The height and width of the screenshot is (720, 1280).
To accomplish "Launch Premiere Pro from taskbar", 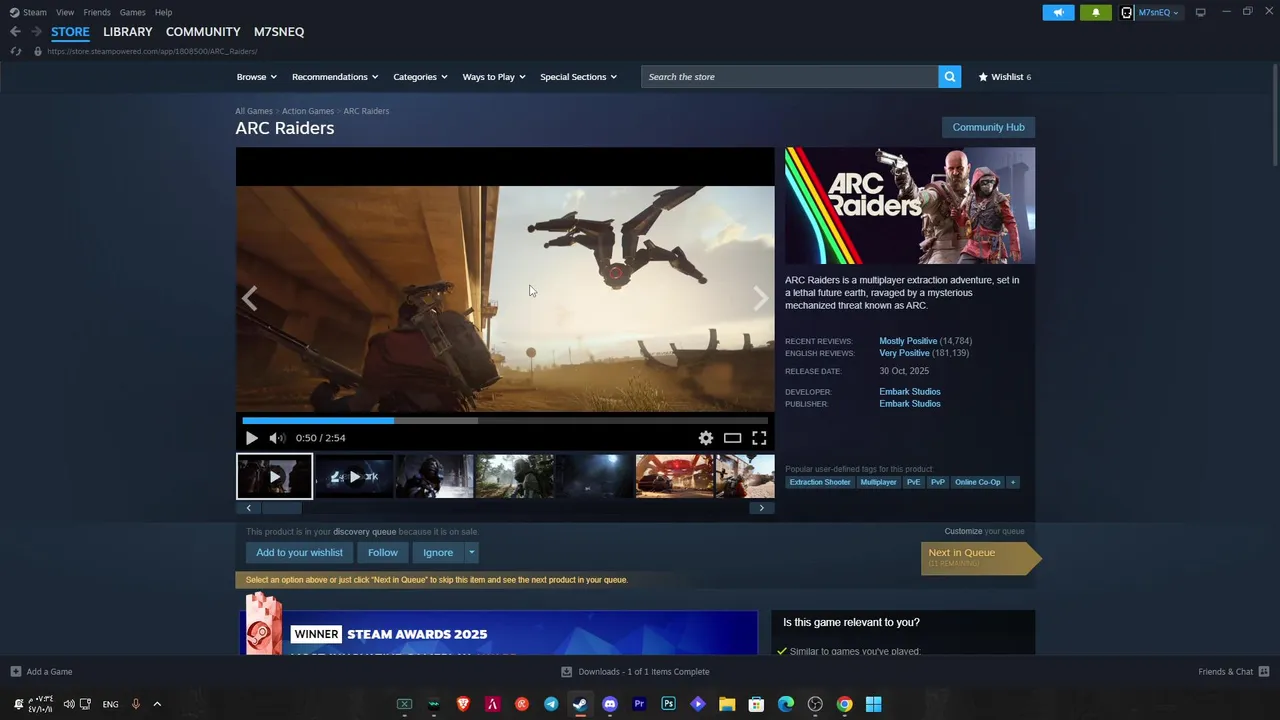I will point(639,704).
